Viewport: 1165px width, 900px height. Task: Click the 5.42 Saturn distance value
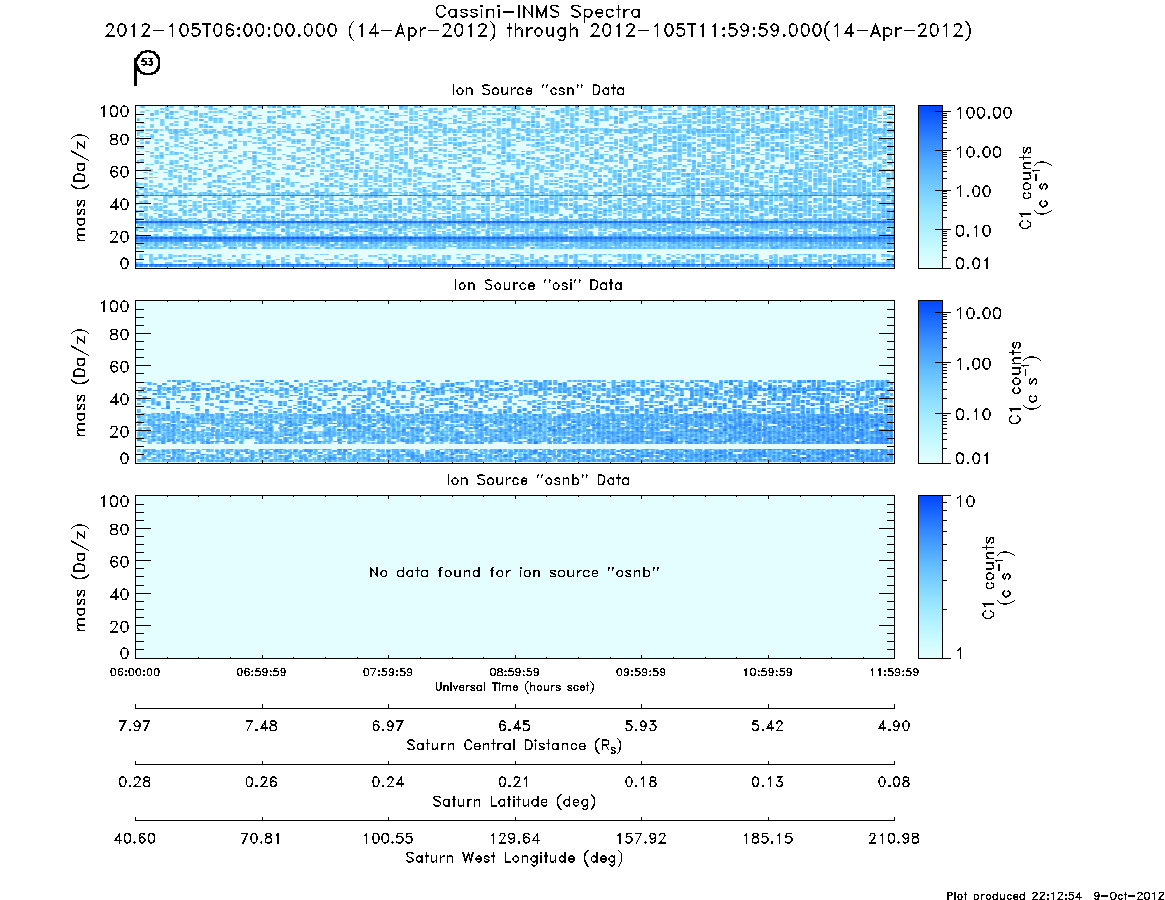point(768,726)
